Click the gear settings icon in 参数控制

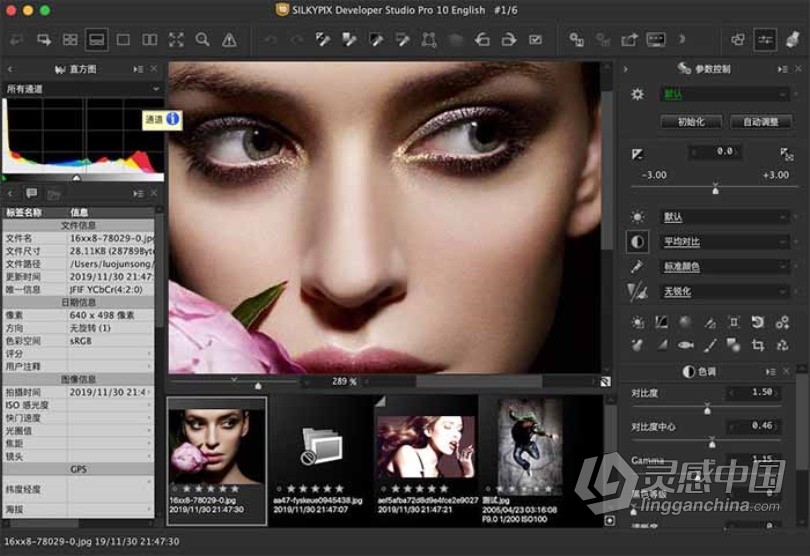pyautogui.click(x=637, y=95)
